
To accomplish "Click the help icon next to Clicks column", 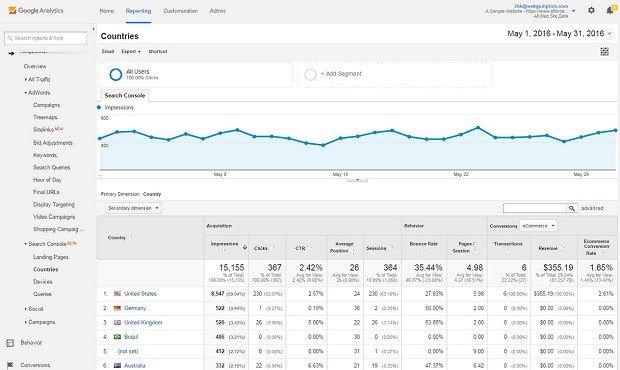I will click(273, 248).
